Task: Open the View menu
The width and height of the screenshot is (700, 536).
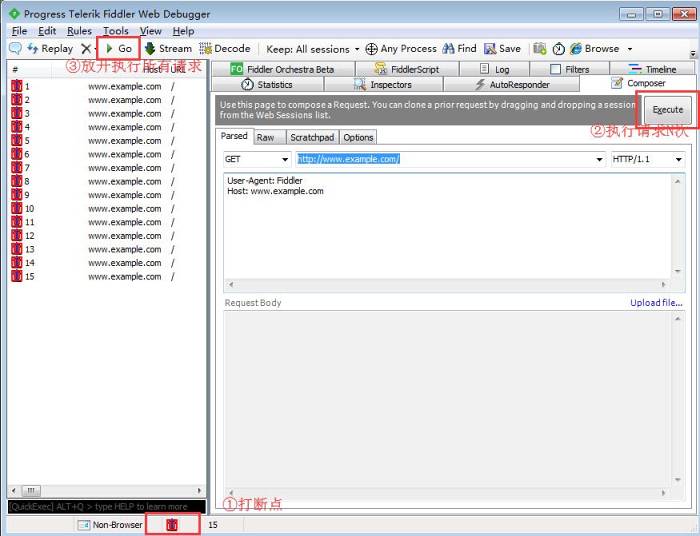Action: (150, 31)
